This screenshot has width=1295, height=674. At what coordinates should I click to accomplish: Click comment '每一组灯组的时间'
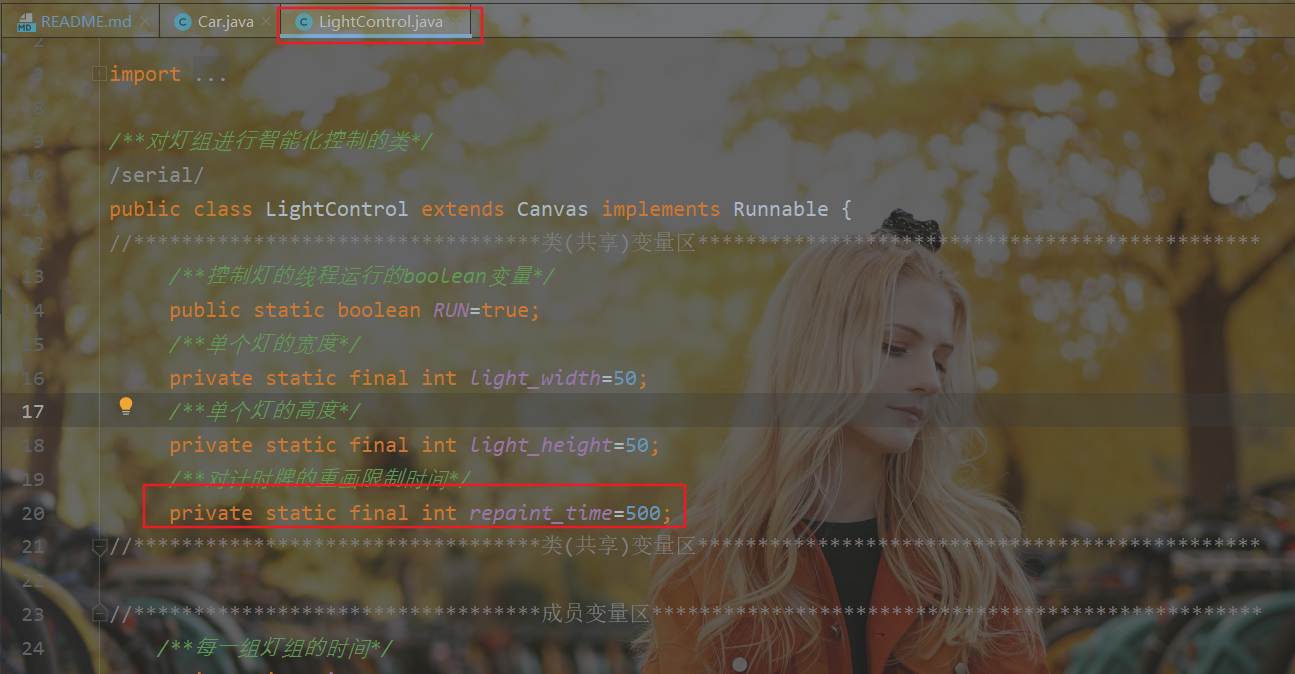275,648
